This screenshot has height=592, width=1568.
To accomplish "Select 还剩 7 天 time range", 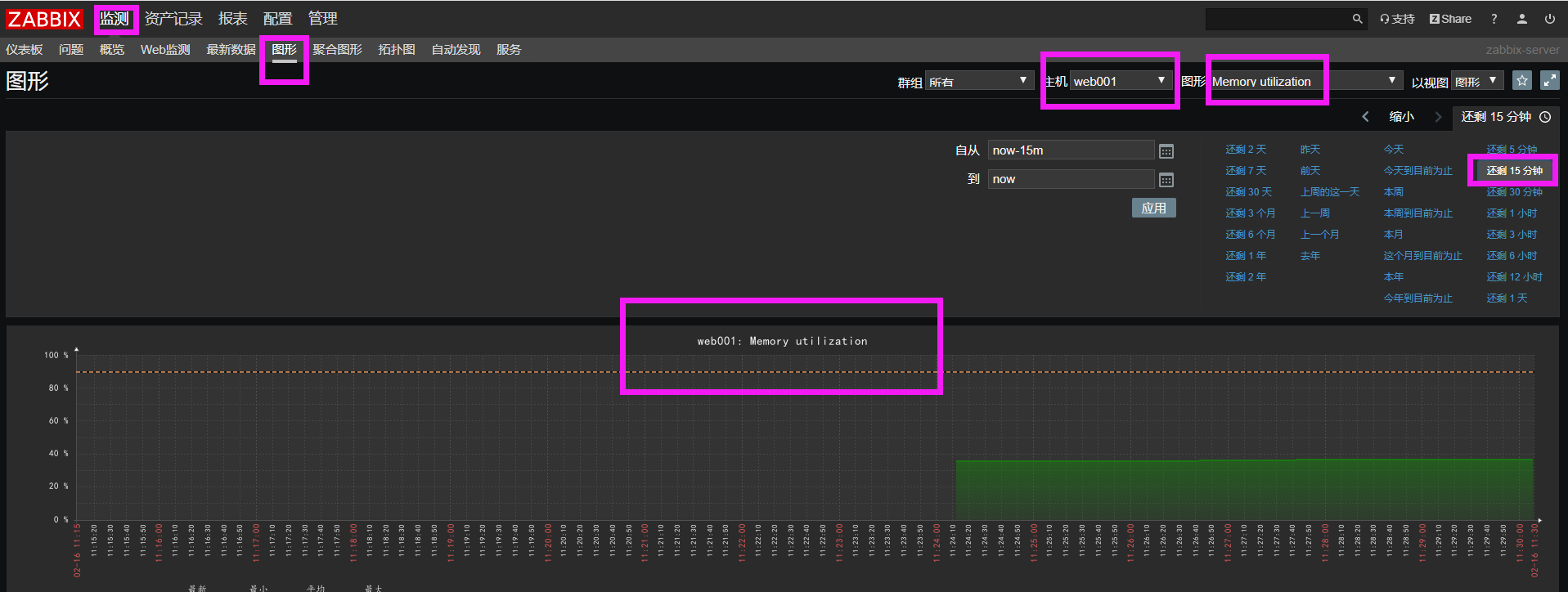I will 1246,171.
